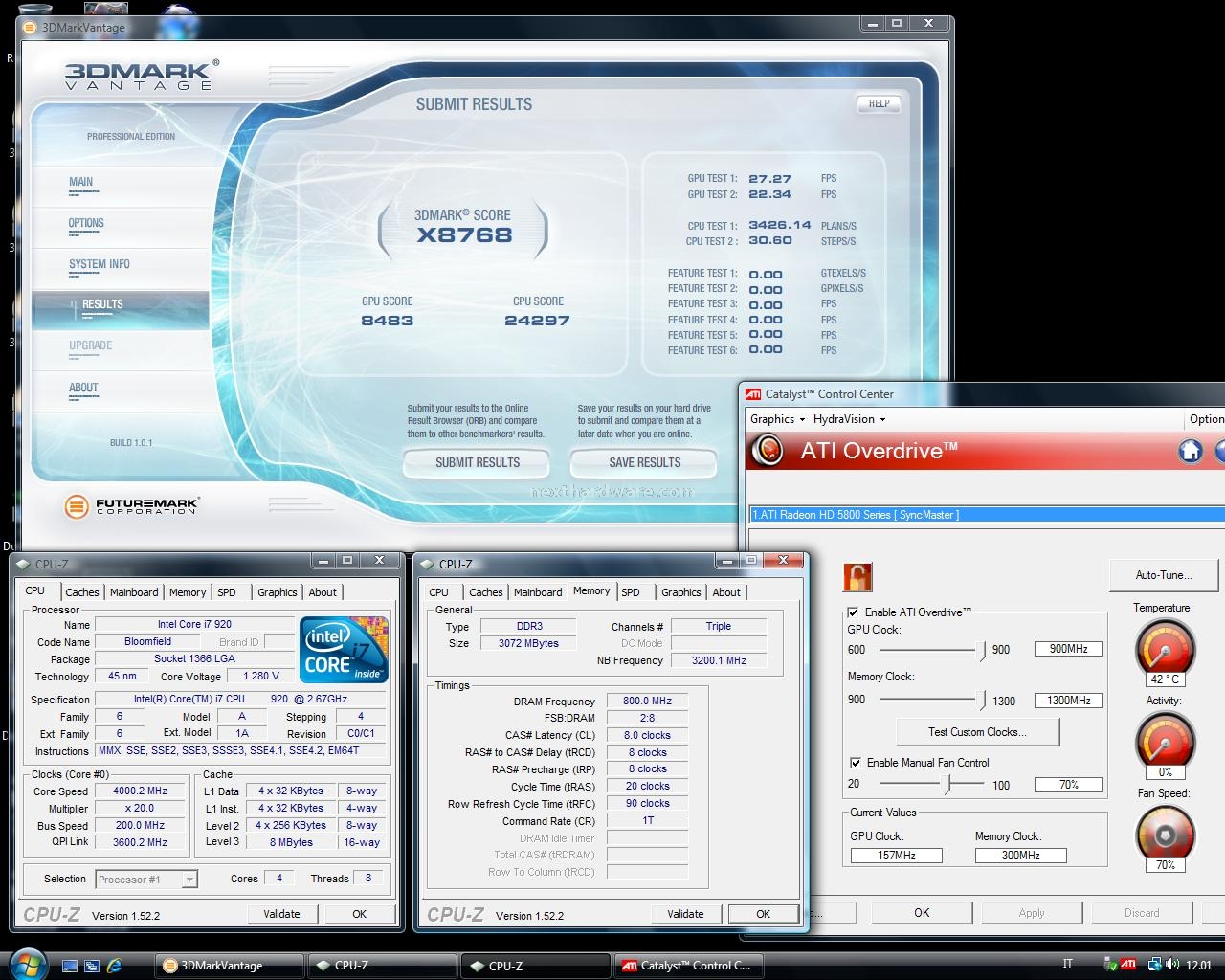The image size is (1225, 980).
Task: Click the Memory Clock 1300MHz value field
Action: [x=1068, y=701]
